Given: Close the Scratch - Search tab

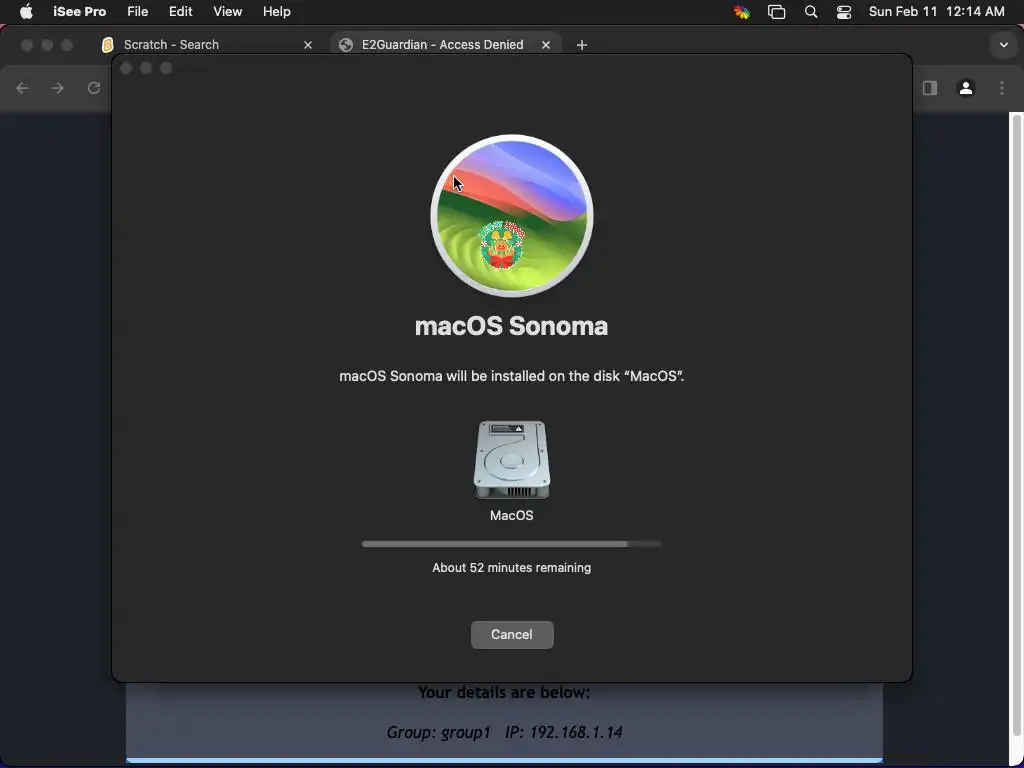Looking at the screenshot, I should (x=308, y=45).
